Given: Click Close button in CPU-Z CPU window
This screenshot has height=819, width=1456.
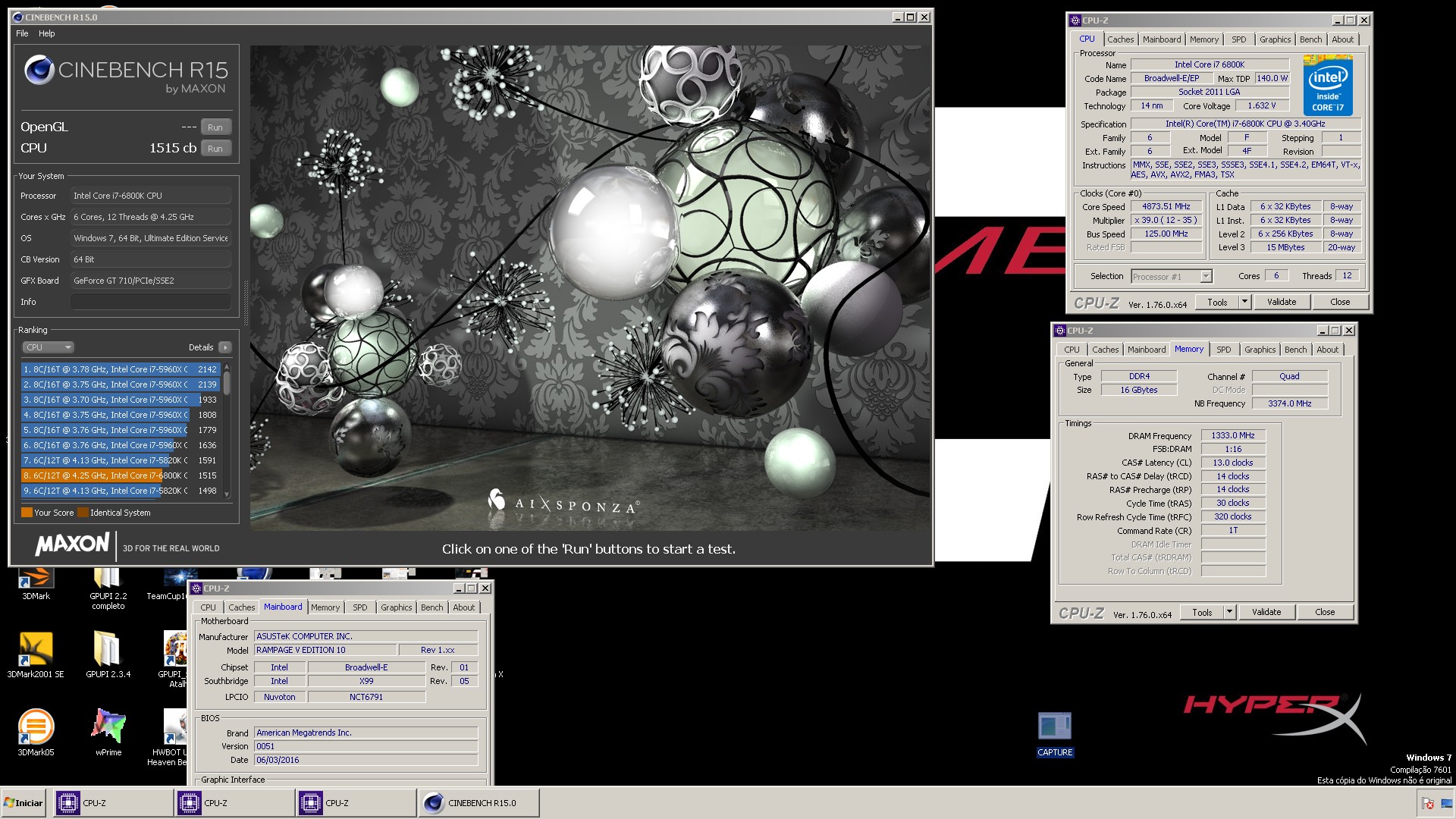Looking at the screenshot, I should click(1340, 302).
